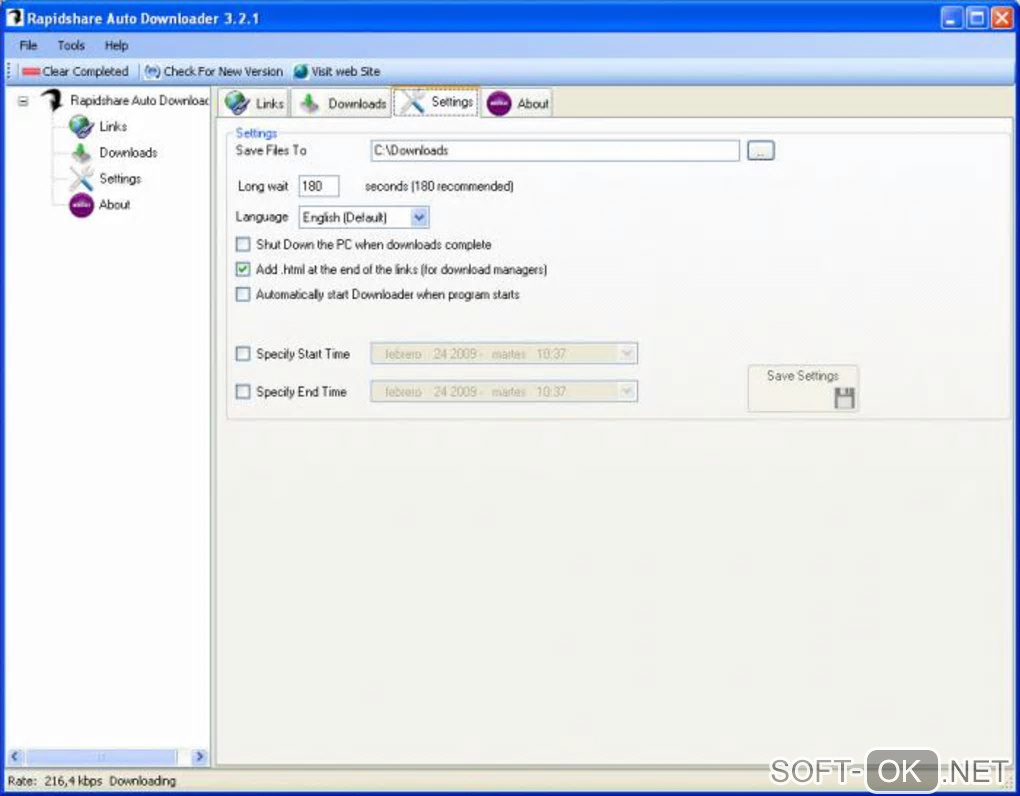
Task: Click the Downloading status bar text
Action: click(142, 781)
